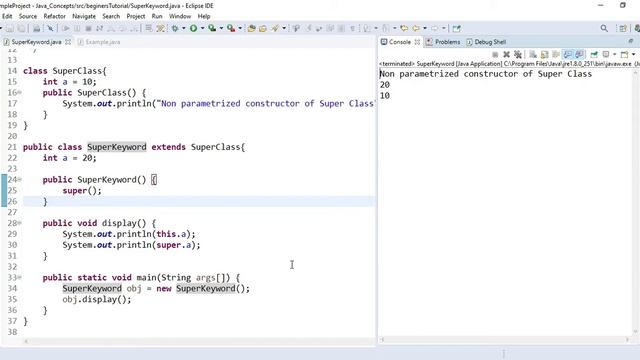Click the Pin Console icon
640x360 pixels.
594,54
